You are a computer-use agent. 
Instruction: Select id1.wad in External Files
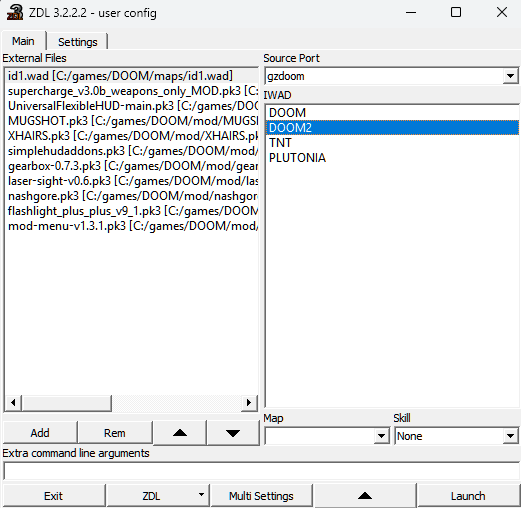point(132,76)
